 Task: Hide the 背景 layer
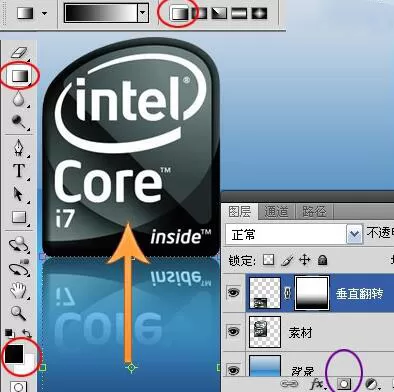233,370
